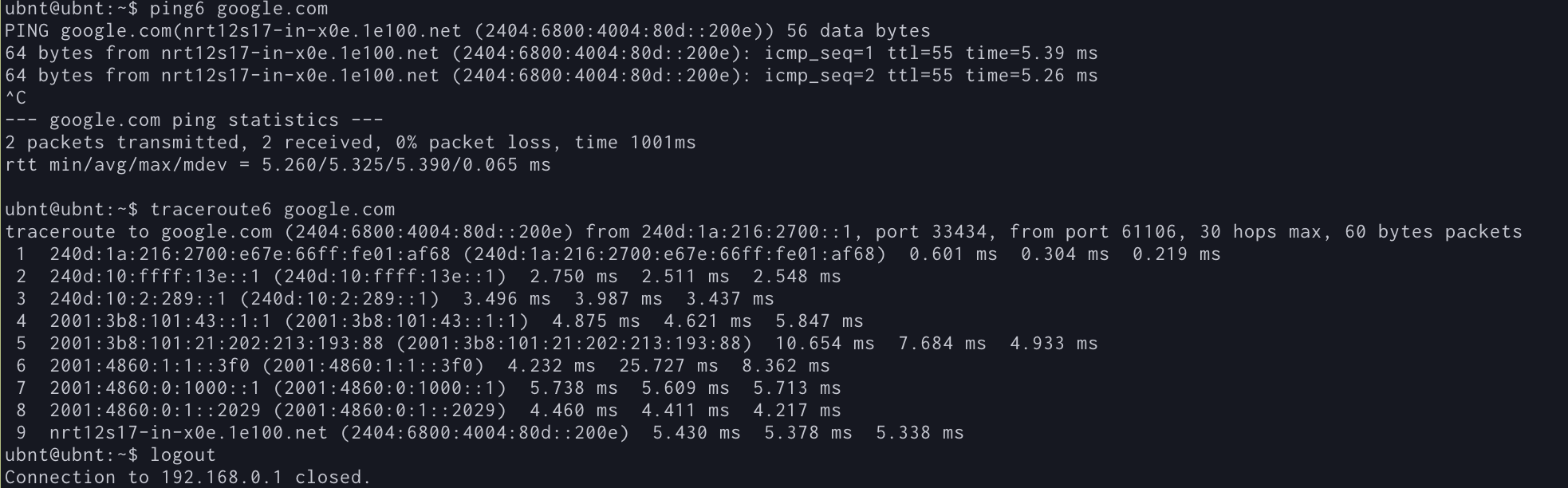Click hop 6 latency 25.727 ms
The width and height of the screenshot is (1568, 488).
(x=668, y=366)
